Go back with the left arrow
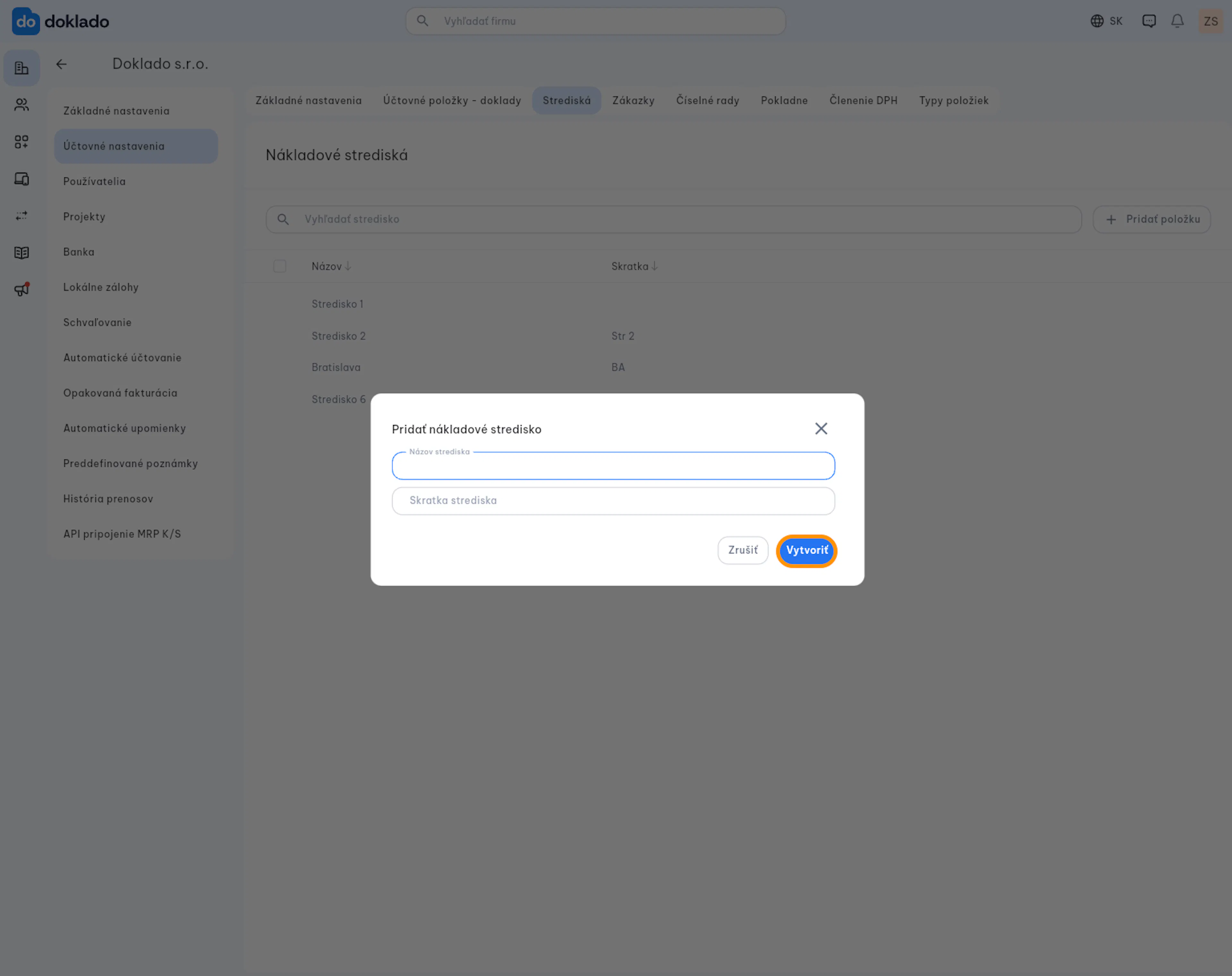This screenshot has height=976, width=1232. tap(61, 64)
